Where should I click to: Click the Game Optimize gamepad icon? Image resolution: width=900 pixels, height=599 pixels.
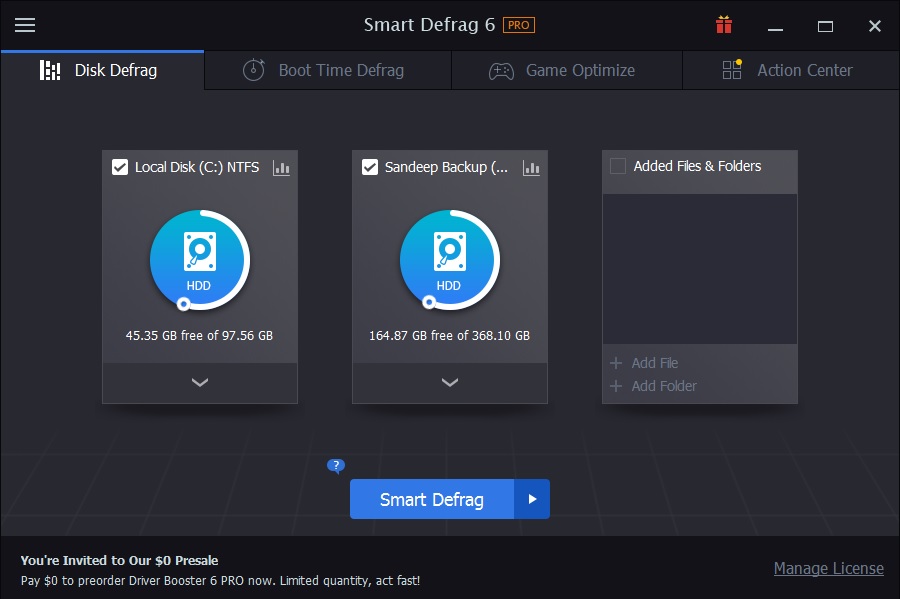click(501, 71)
